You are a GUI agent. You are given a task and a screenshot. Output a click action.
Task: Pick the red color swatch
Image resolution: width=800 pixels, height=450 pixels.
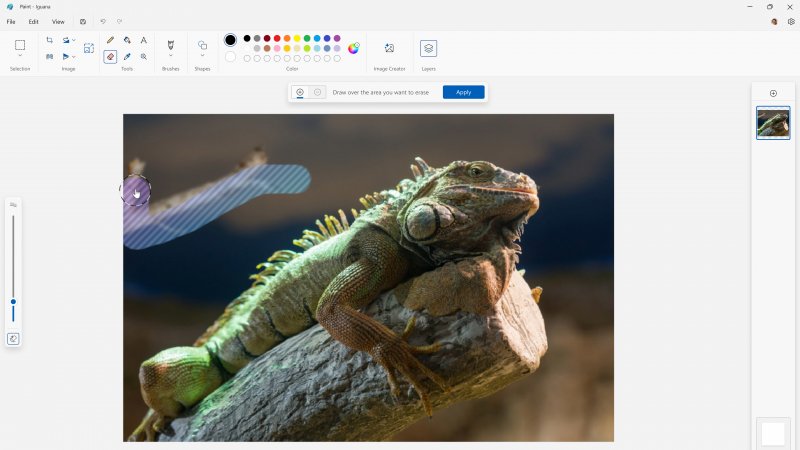coord(277,38)
